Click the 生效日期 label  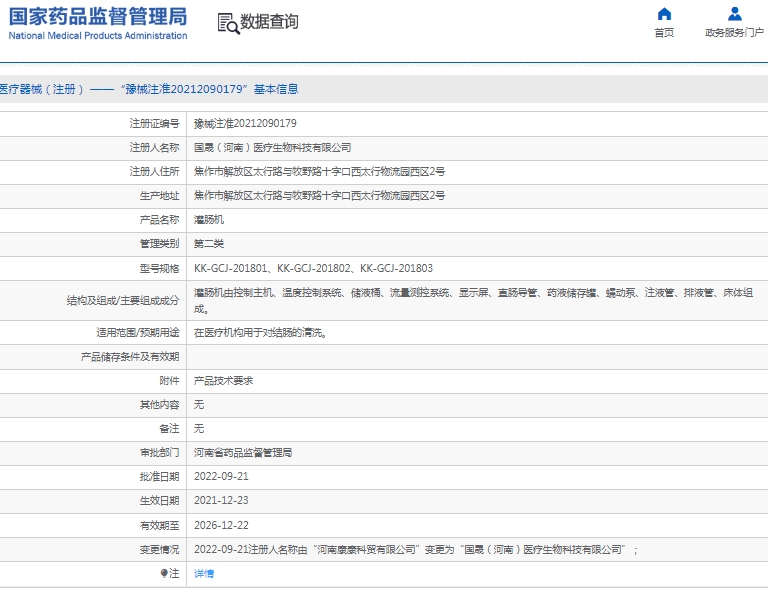coord(159,500)
